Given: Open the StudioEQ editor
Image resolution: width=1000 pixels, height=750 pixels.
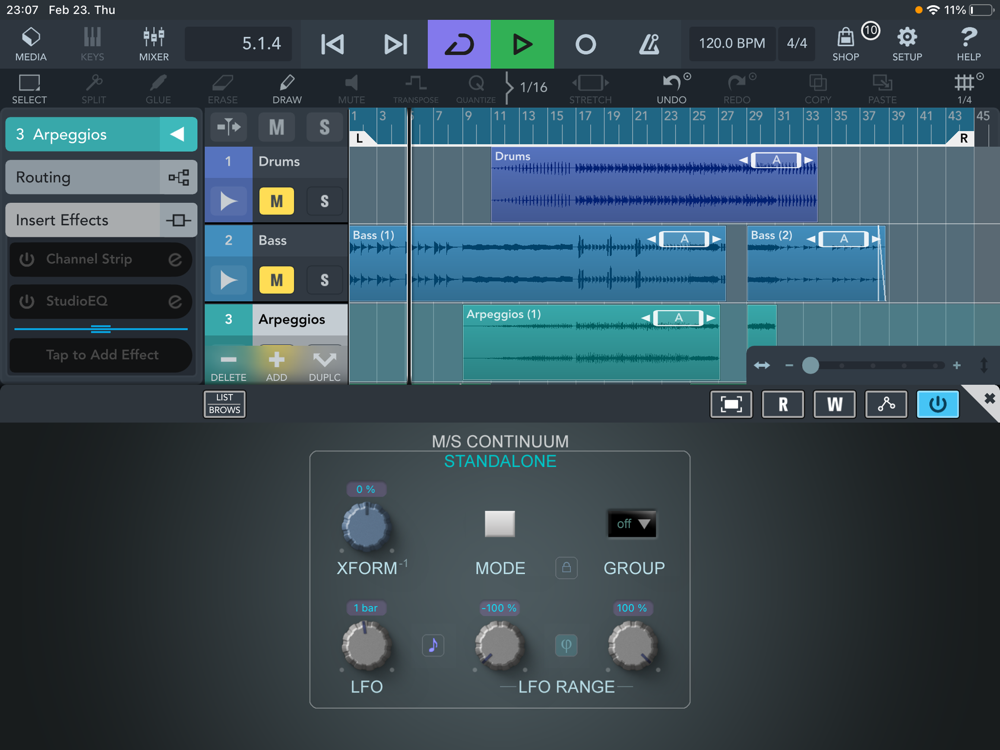Looking at the screenshot, I should pos(175,301).
